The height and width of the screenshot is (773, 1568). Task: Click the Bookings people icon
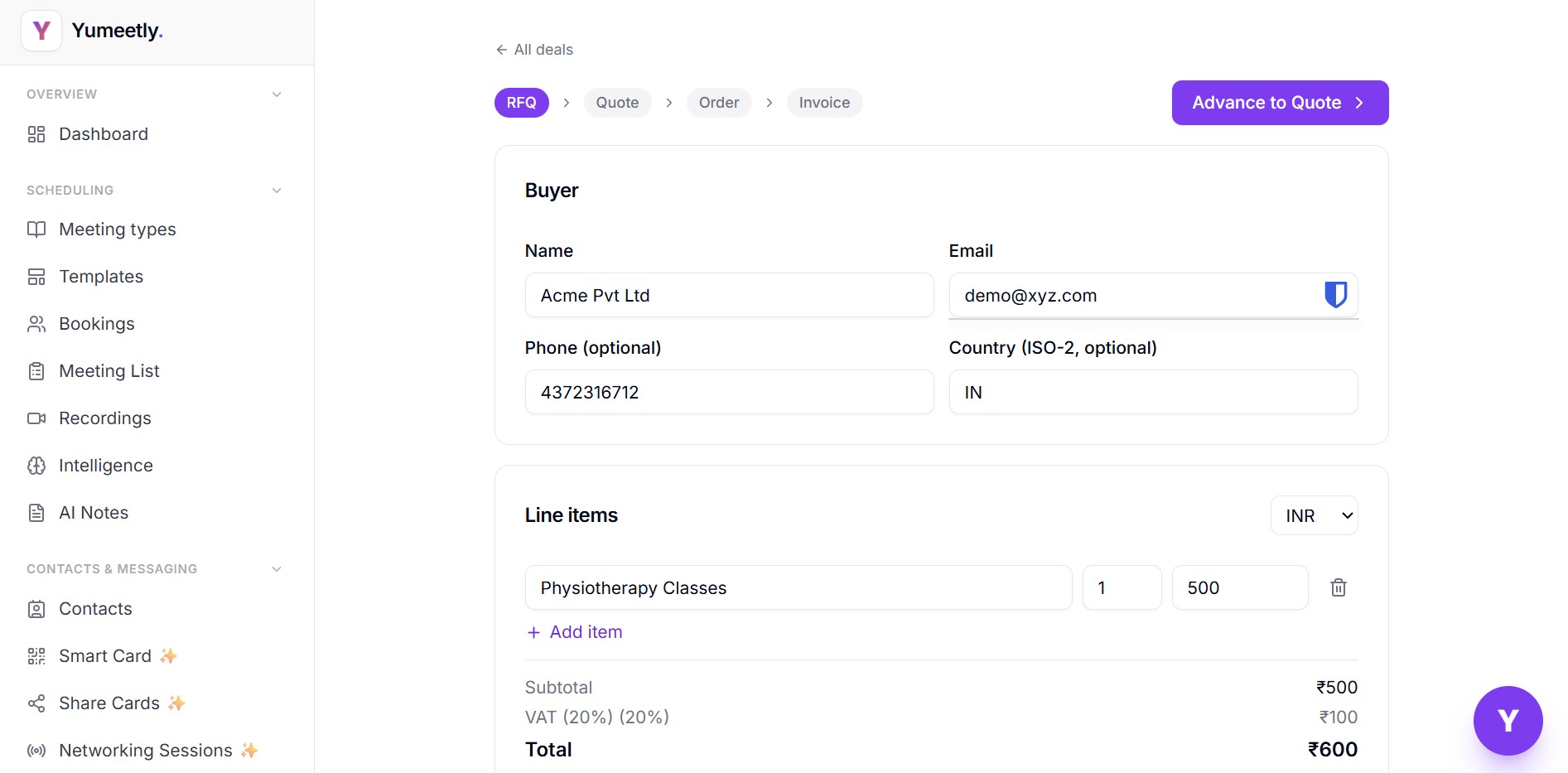[36, 324]
